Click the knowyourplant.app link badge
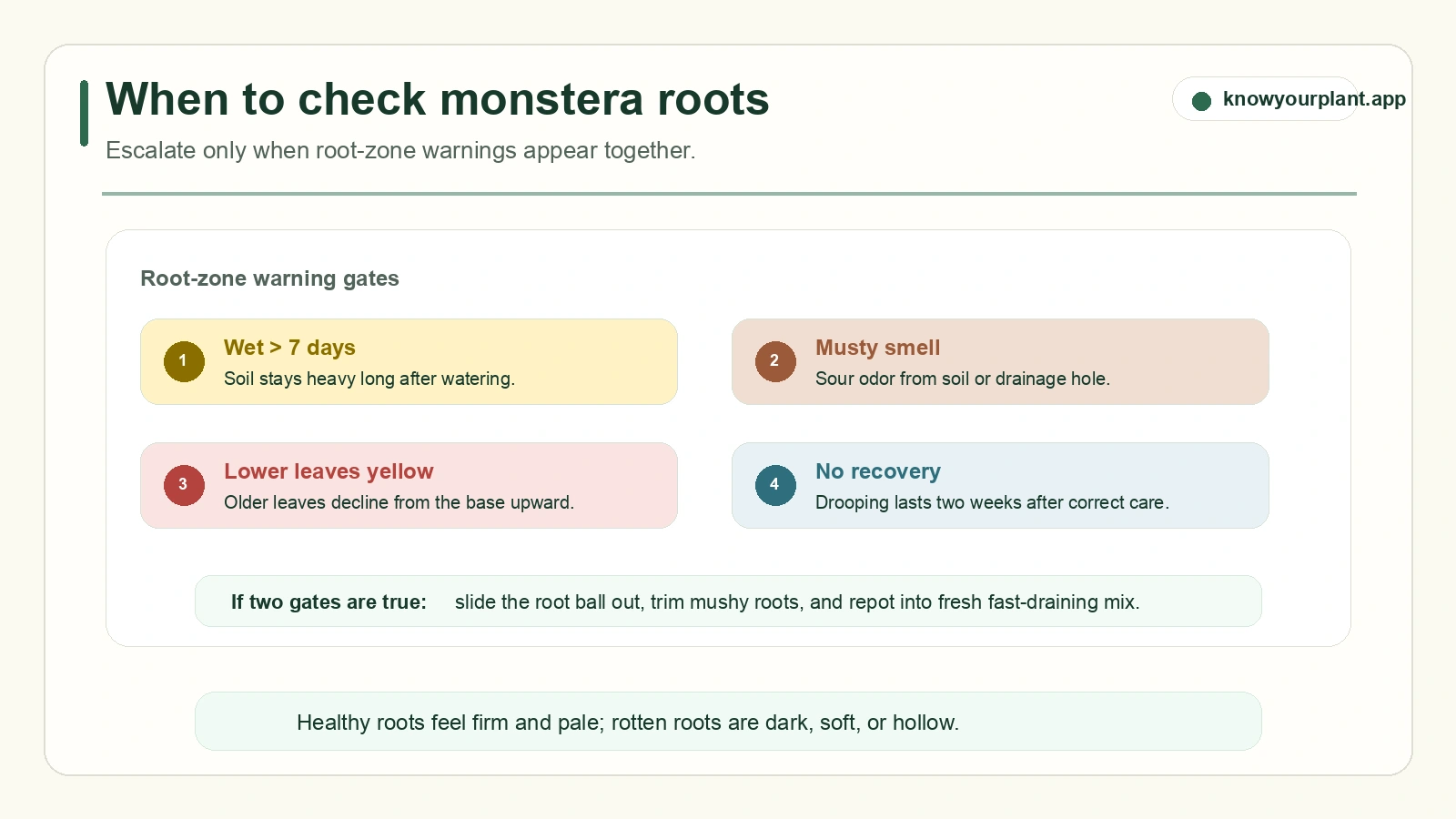This screenshot has height=819, width=1456. [1265, 99]
